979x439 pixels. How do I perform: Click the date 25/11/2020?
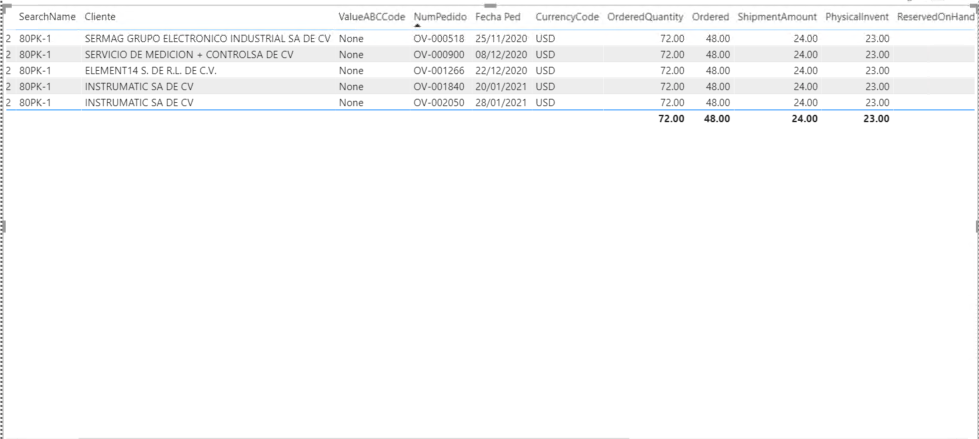tap(501, 39)
